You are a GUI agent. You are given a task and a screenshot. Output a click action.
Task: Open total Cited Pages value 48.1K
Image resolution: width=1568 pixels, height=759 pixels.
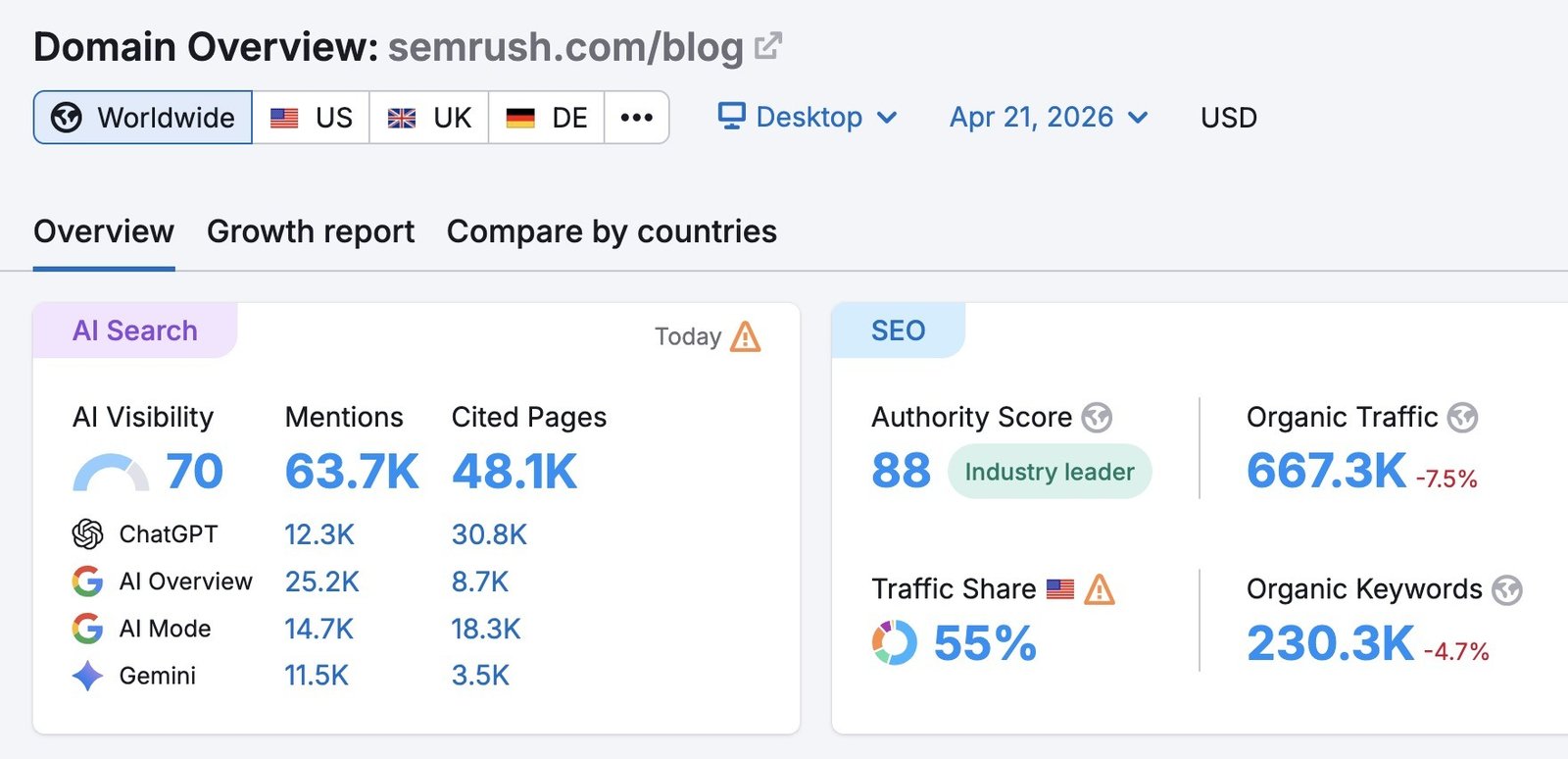tap(514, 472)
